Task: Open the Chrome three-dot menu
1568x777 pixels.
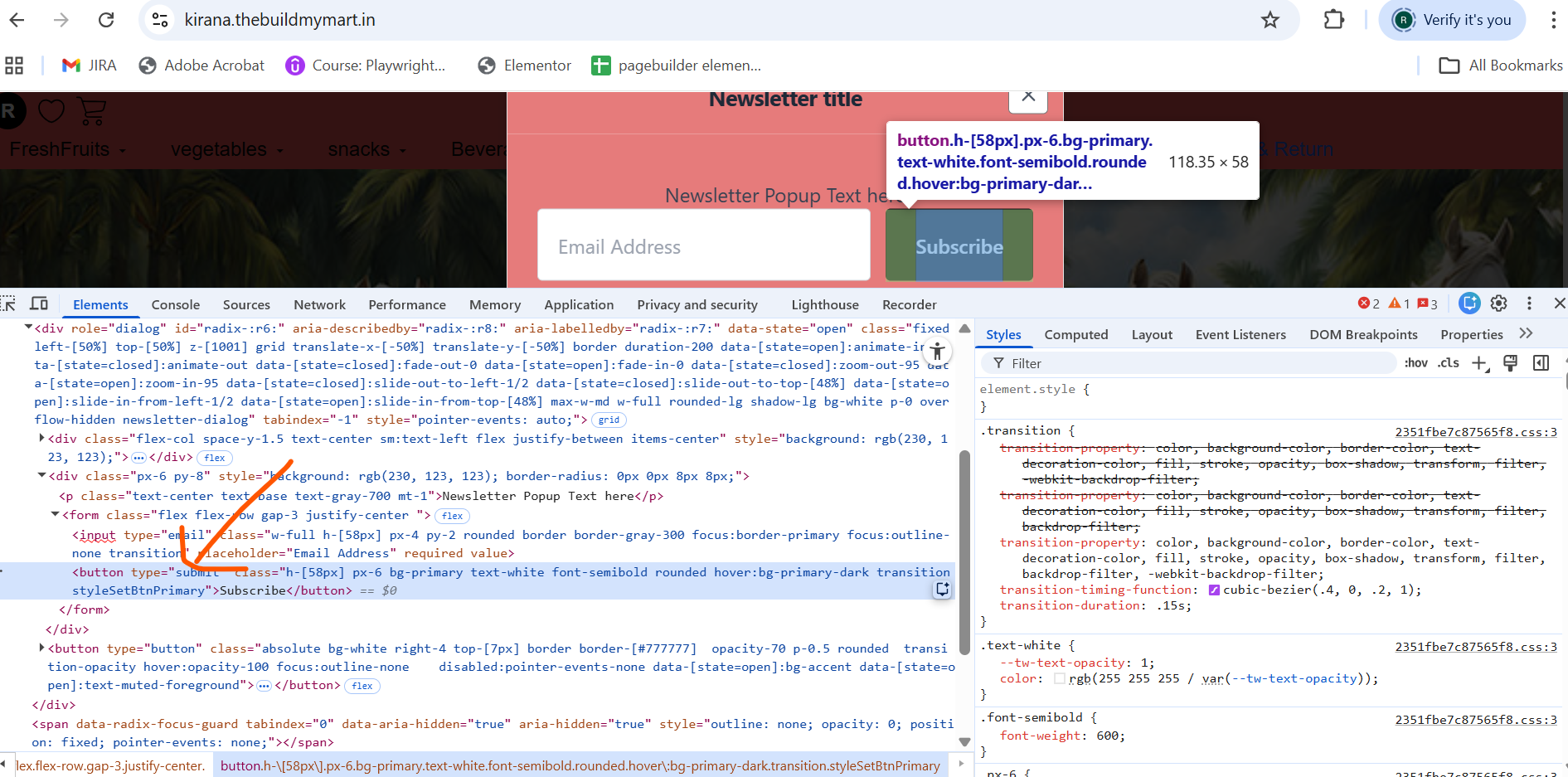Action: pos(1553,20)
